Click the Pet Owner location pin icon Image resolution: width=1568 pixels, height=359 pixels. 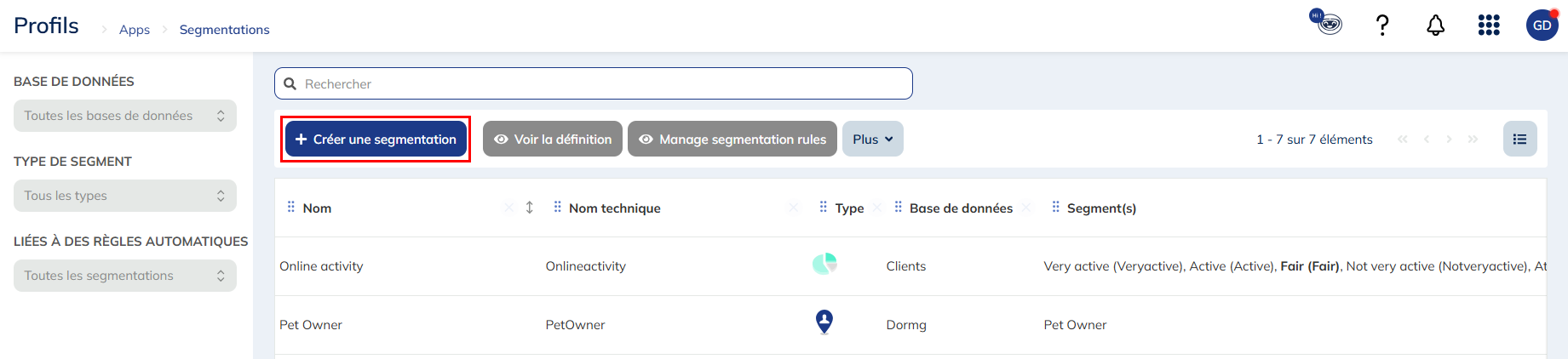(824, 322)
